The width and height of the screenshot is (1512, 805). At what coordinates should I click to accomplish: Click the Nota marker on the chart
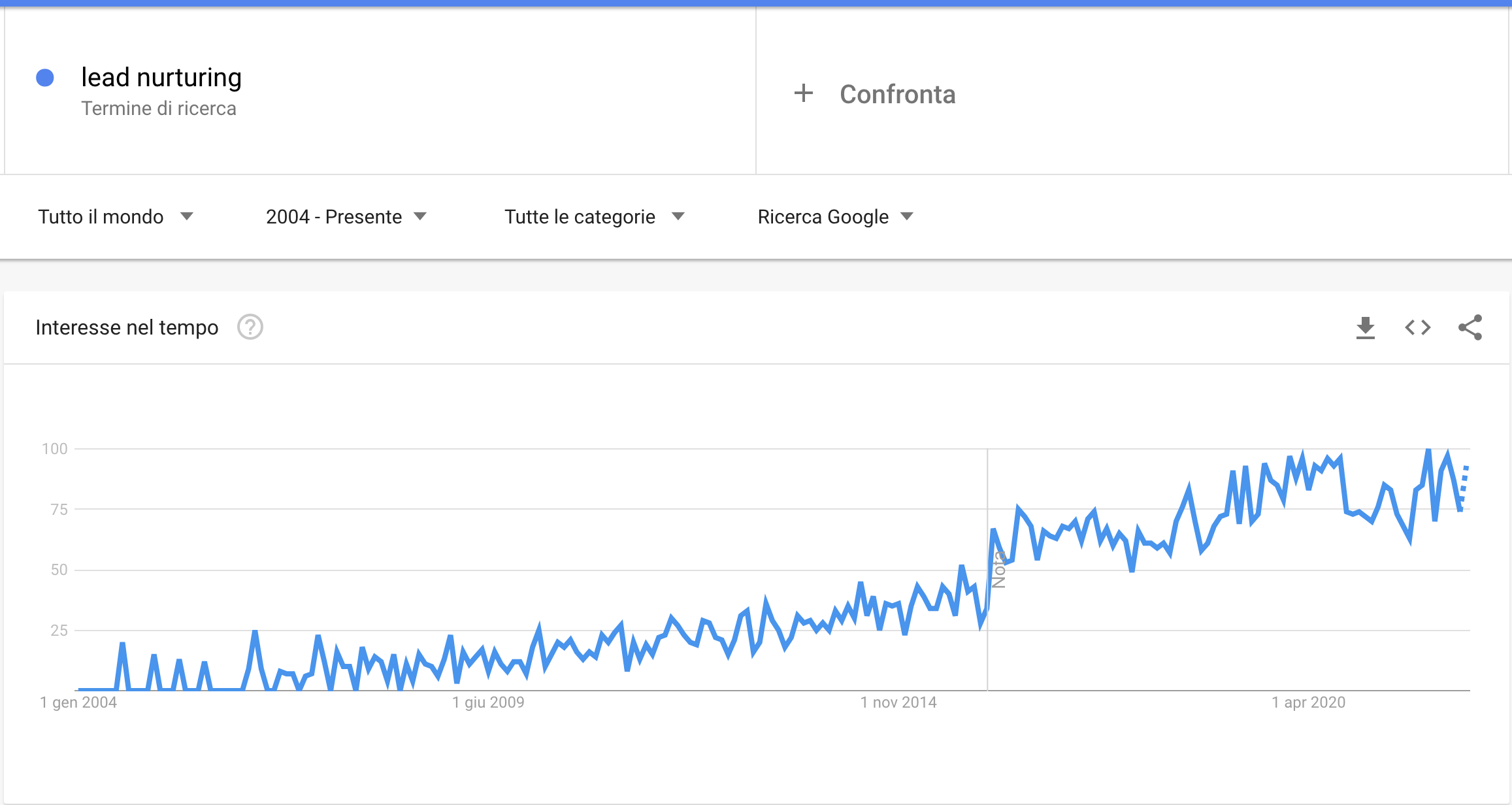tap(998, 570)
